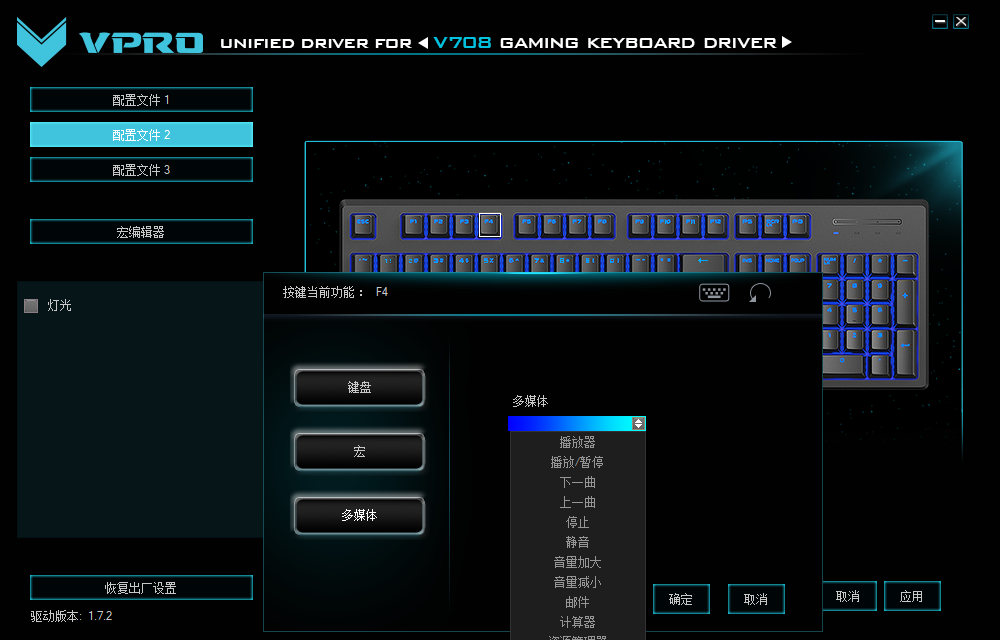This screenshot has width=1000, height=640.
Task: Select the 键盘 function button
Action: [359, 387]
